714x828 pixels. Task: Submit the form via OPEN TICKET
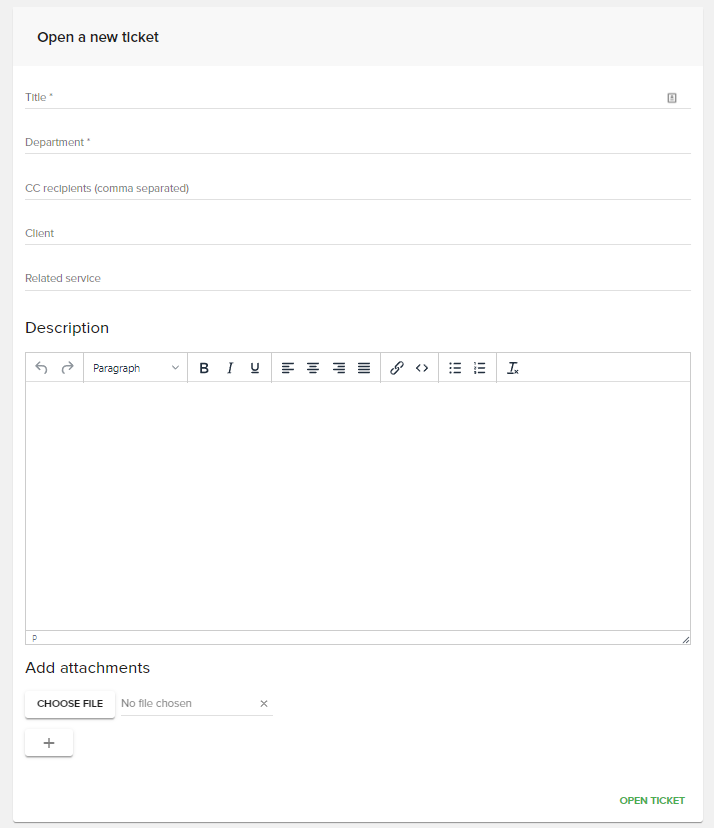(651, 800)
